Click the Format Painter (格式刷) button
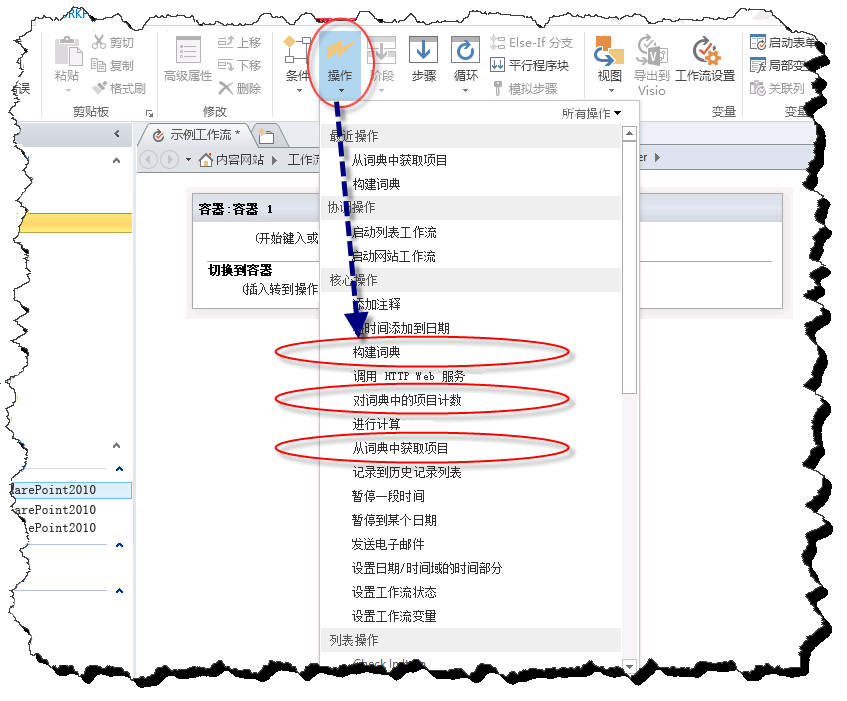 pyautogui.click(x=119, y=88)
